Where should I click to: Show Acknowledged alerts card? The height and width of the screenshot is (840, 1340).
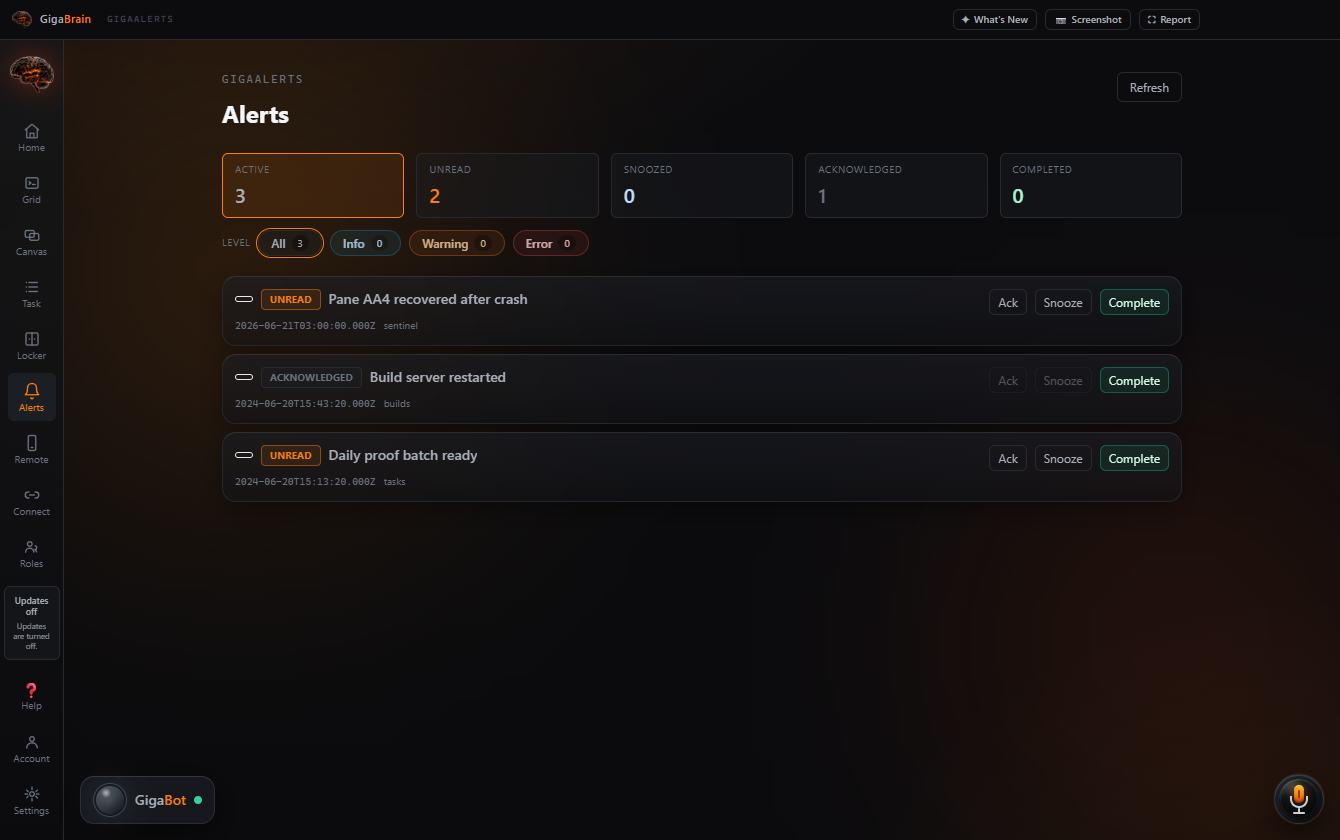click(896, 185)
